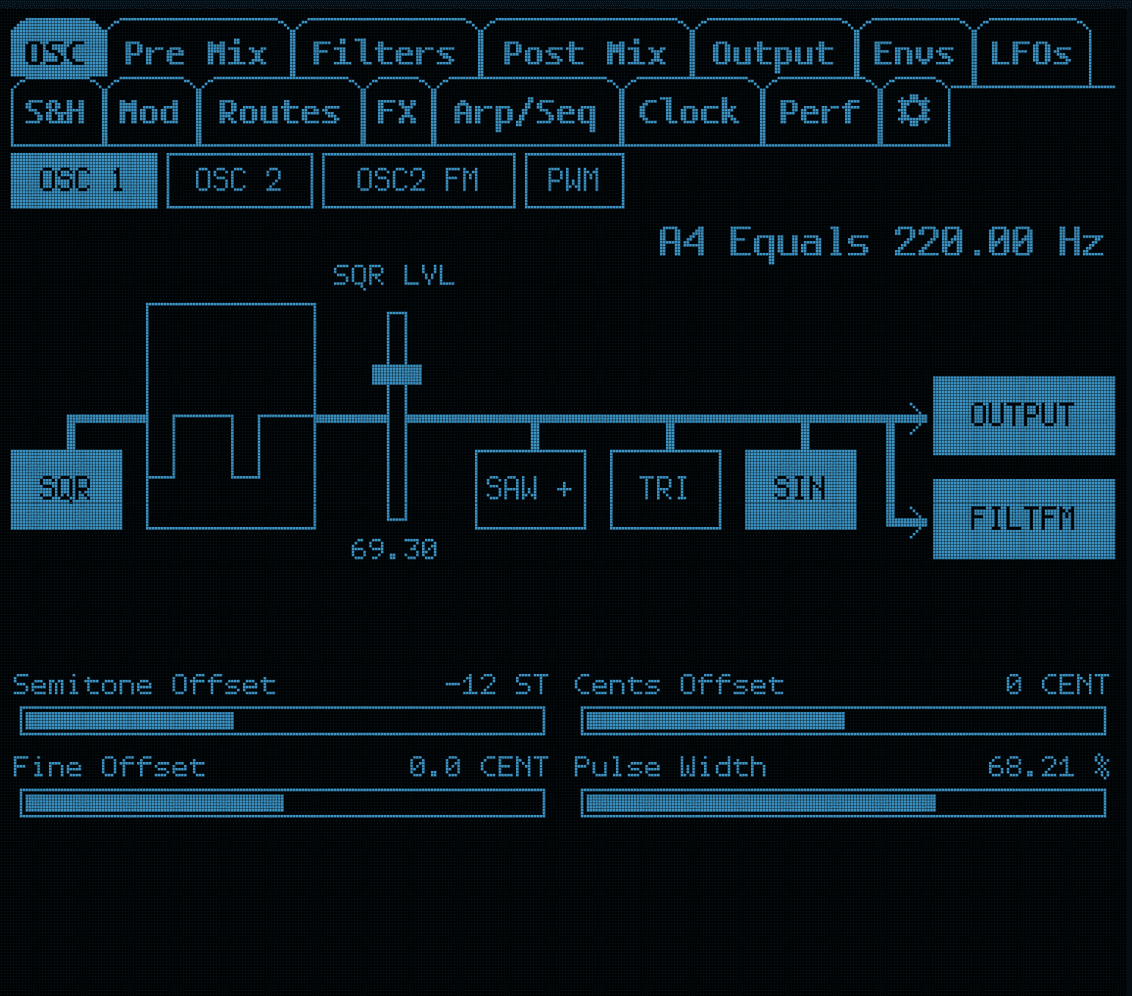Click the SQR LVL label
Viewport: 1132px width, 996px height.
[394, 276]
